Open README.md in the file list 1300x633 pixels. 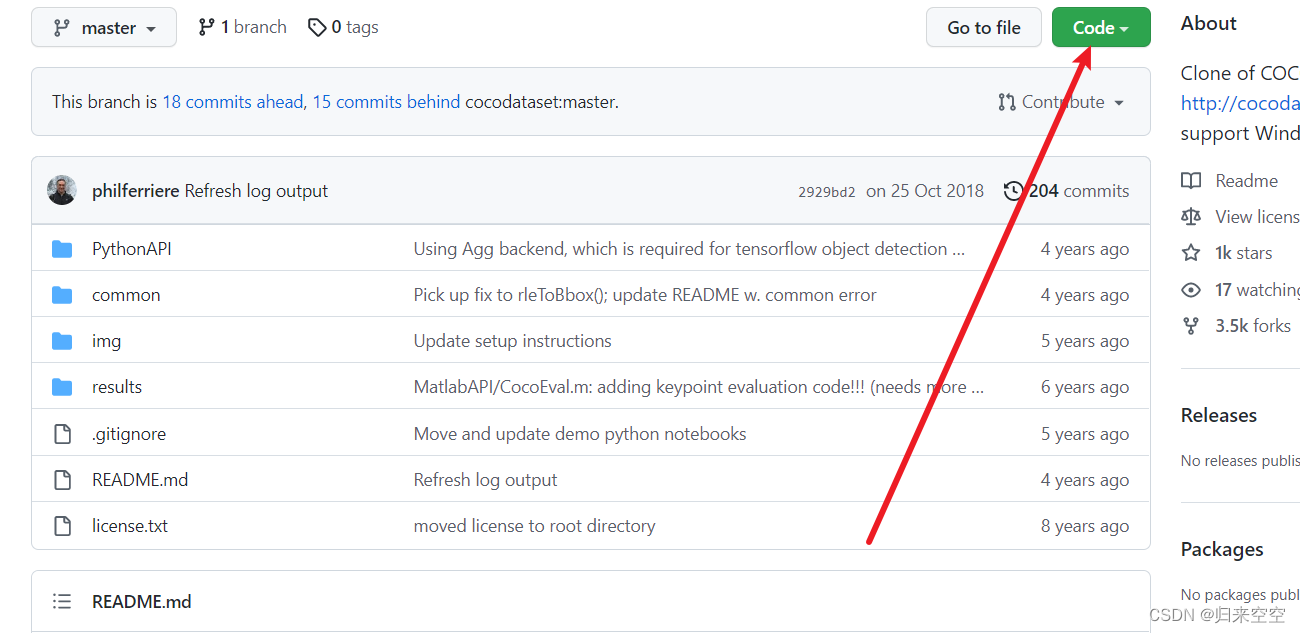(140, 480)
